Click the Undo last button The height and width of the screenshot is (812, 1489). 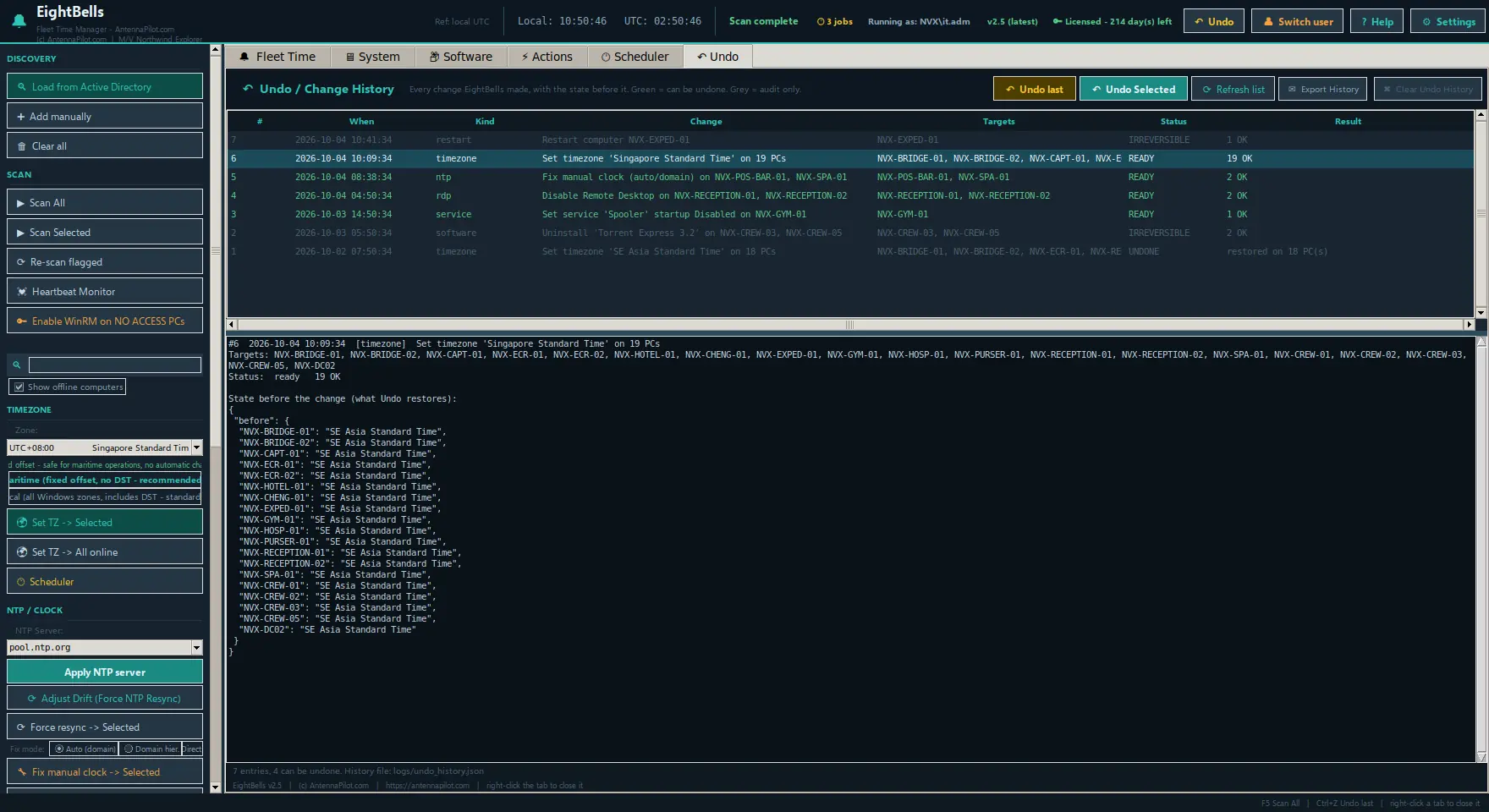pyautogui.click(x=1034, y=89)
